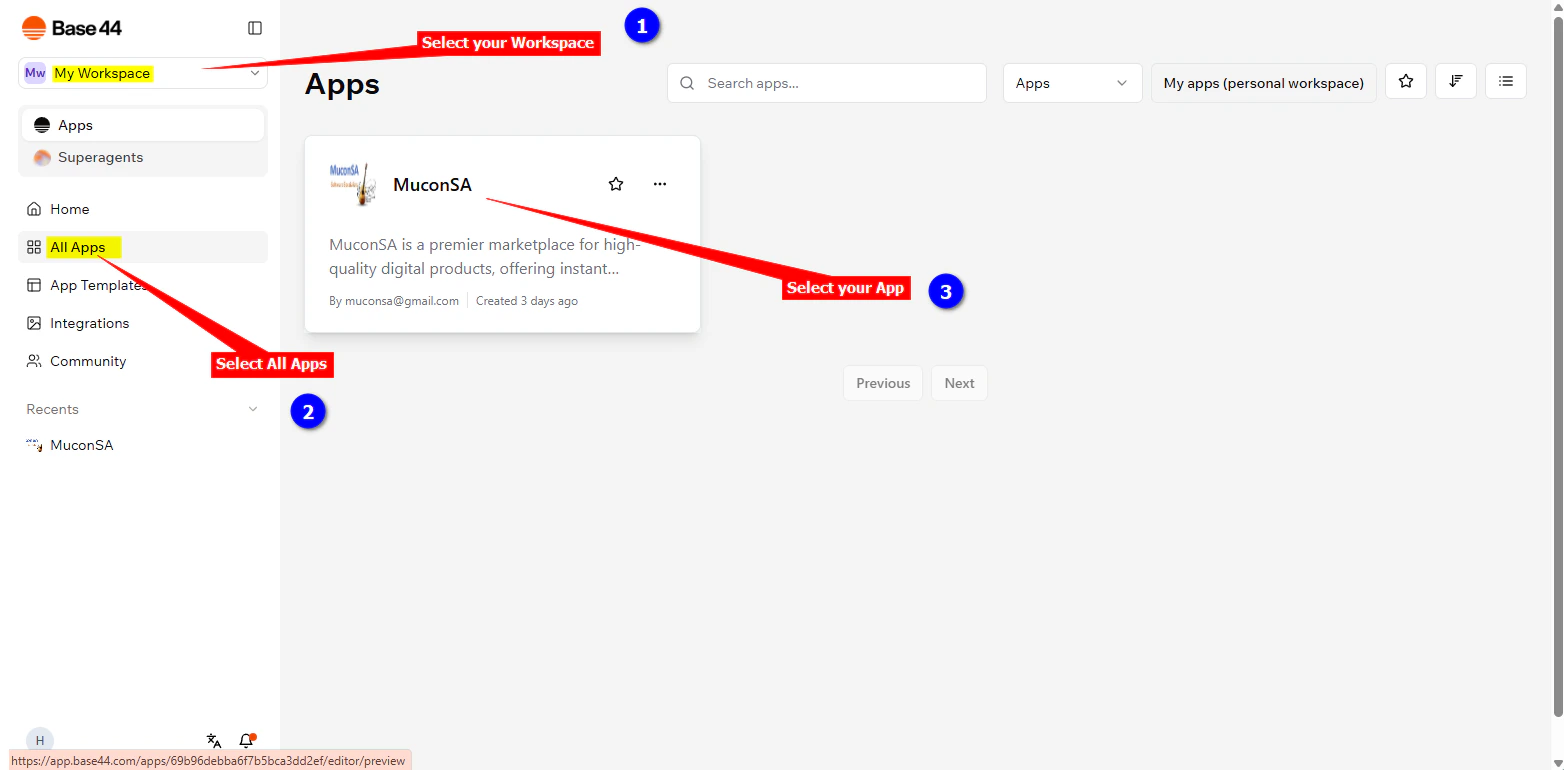Select the Apps tab in sidebar

143,125
